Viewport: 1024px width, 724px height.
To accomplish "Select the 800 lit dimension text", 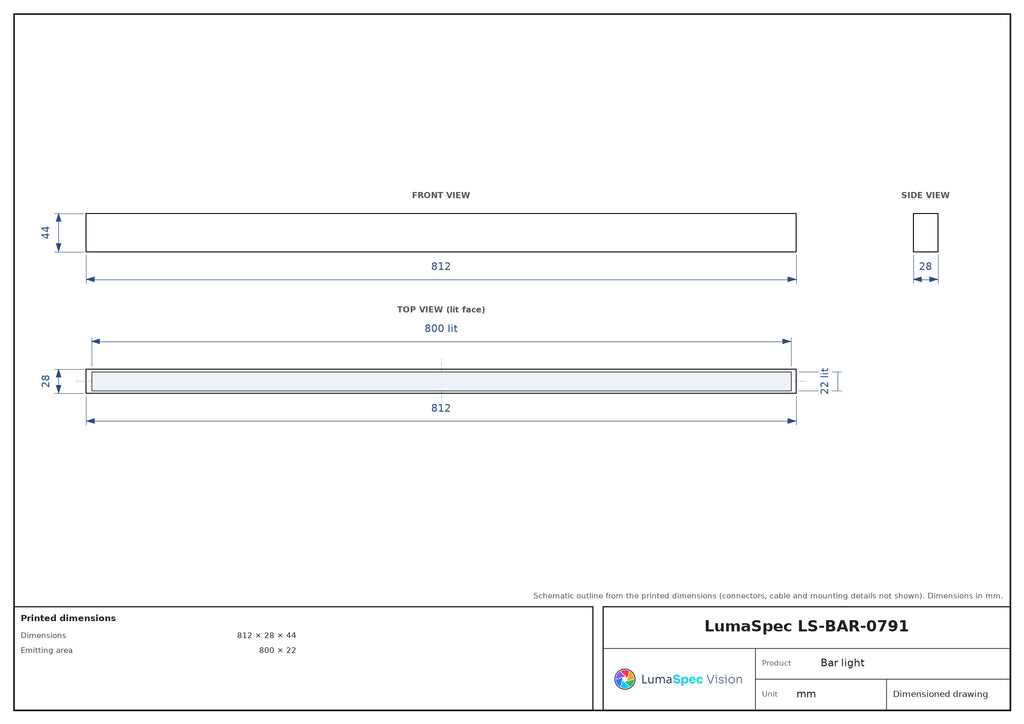I will click(441, 328).
